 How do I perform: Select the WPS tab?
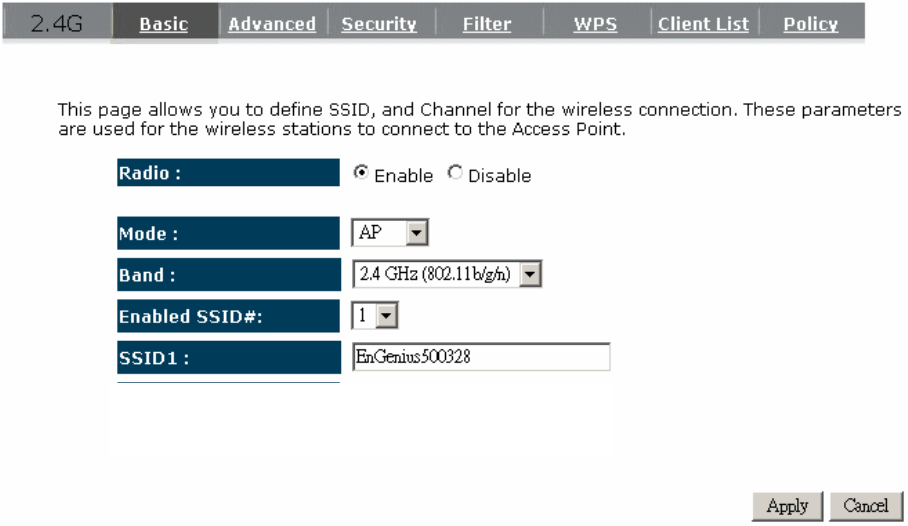click(595, 25)
